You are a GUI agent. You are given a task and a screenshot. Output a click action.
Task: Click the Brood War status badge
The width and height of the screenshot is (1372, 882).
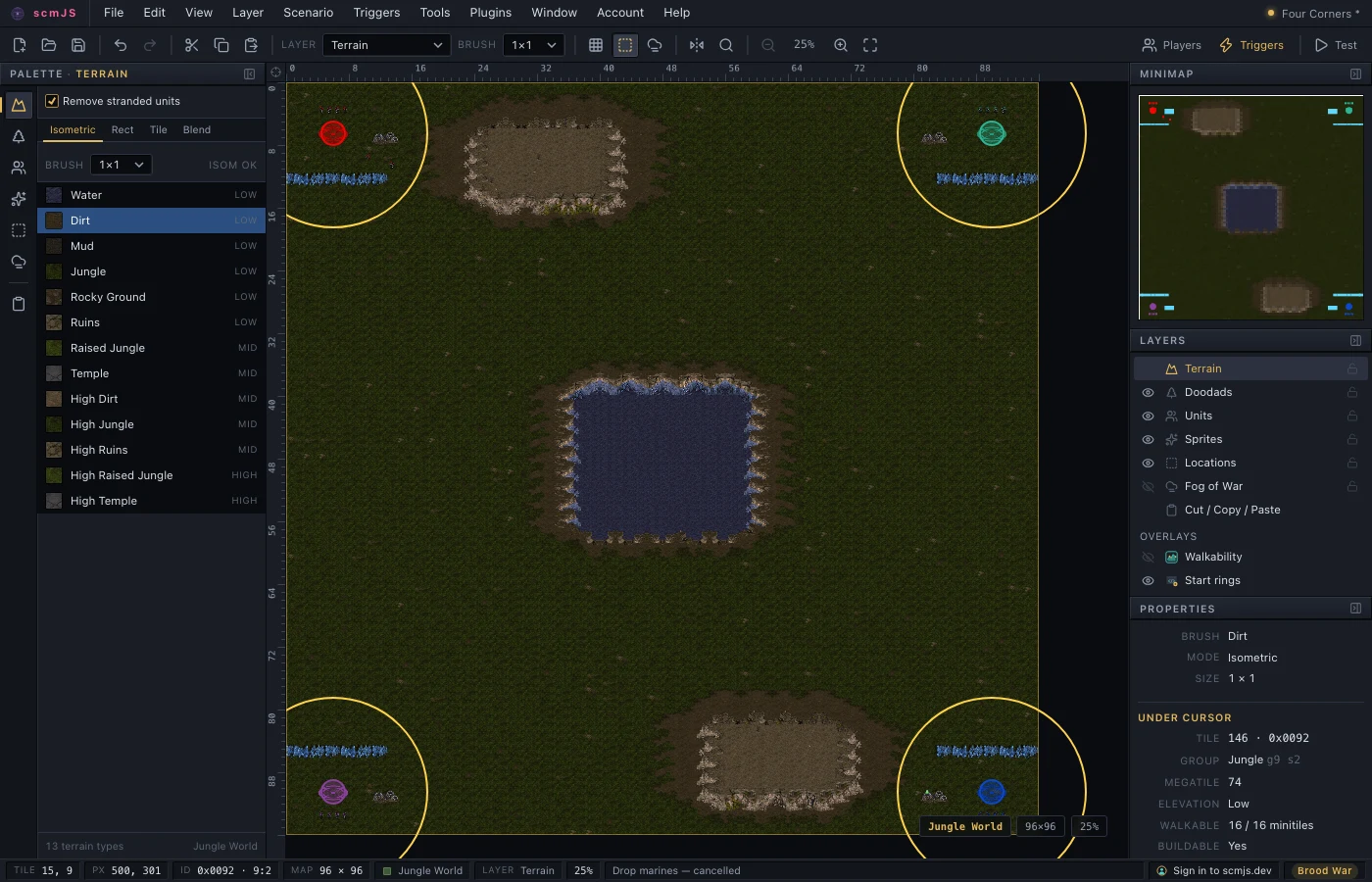(x=1324, y=870)
